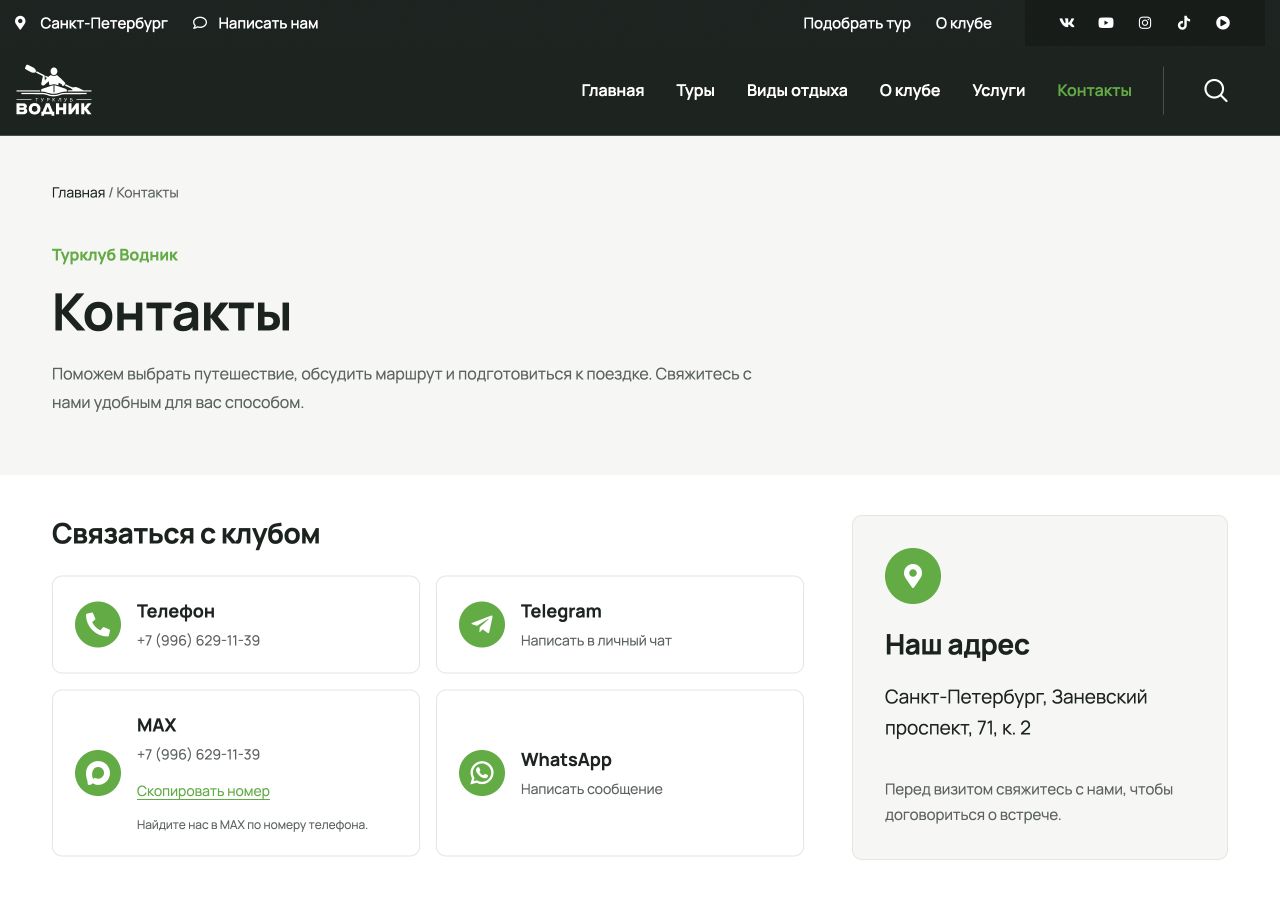The width and height of the screenshot is (1280, 900).
Task: Click the Telegram card title
Action: tap(561, 611)
